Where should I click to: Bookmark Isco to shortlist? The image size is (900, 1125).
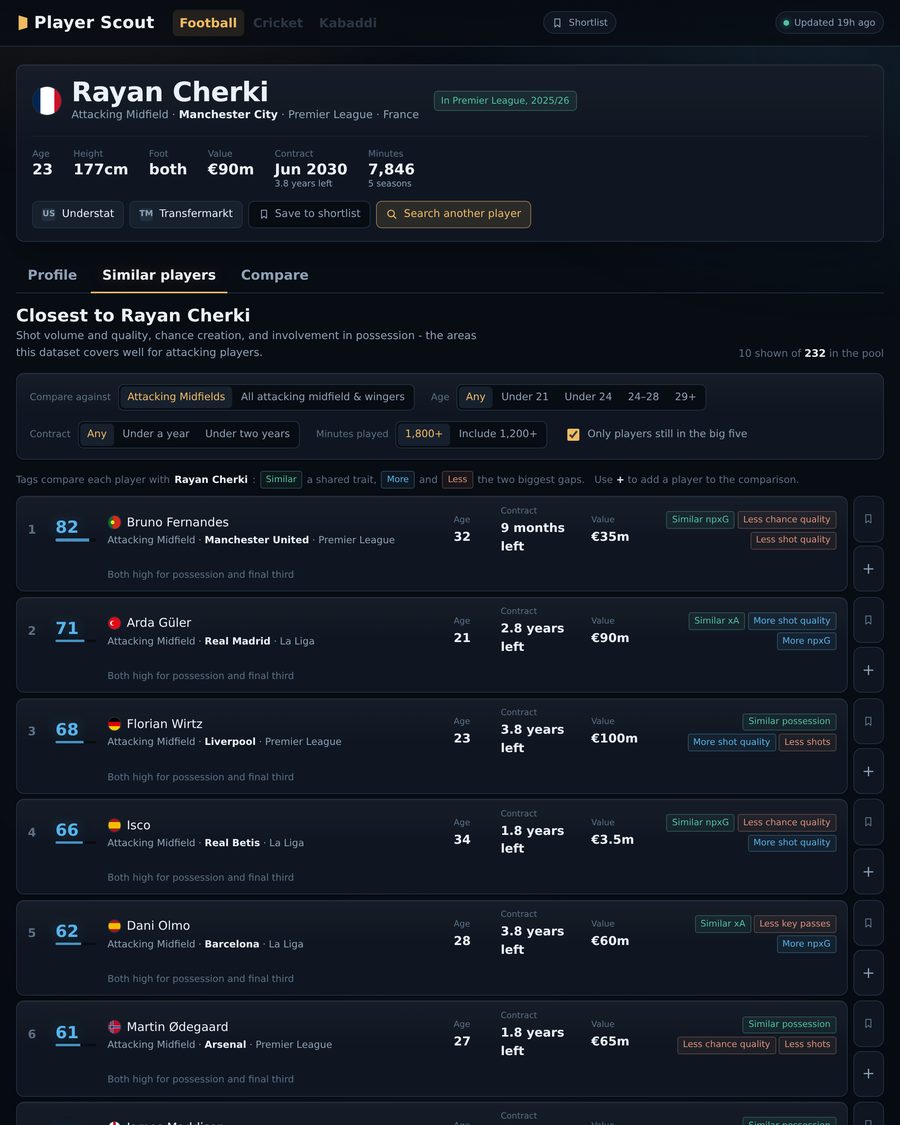(868, 822)
